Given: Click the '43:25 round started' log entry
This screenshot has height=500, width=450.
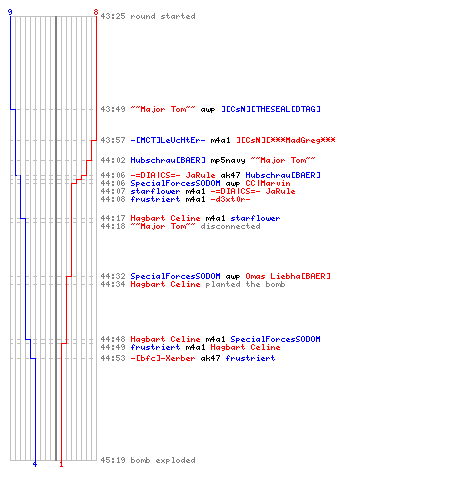Looking at the screenshot, I should 148,16.
